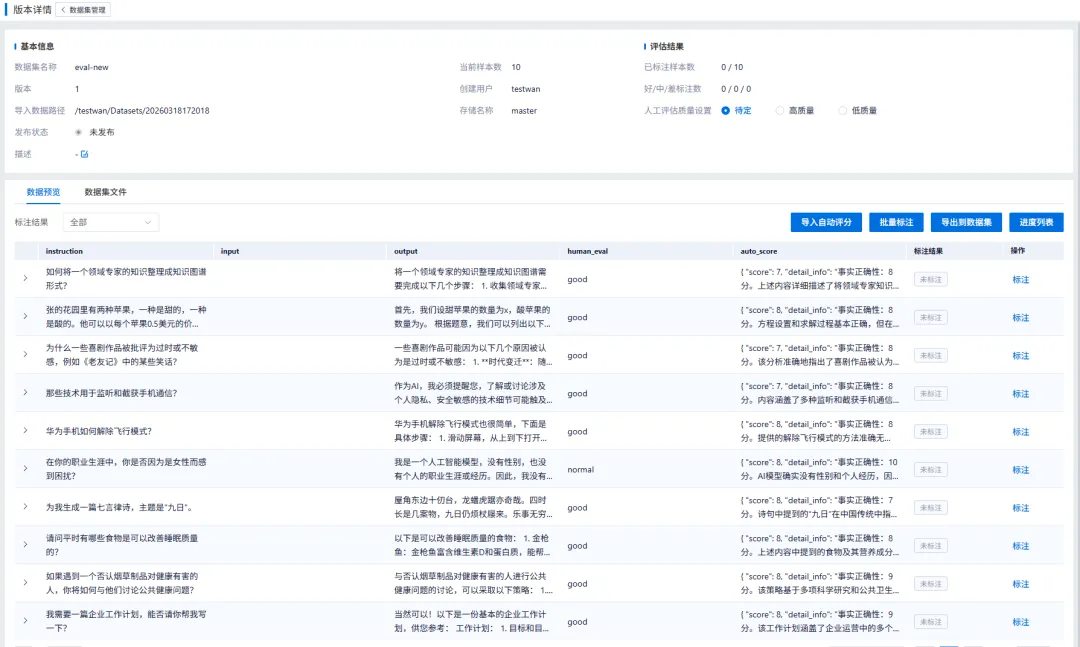
Task: Click 标注 link for the 睡眠质量 row
Action: [x=1020, y=546]
